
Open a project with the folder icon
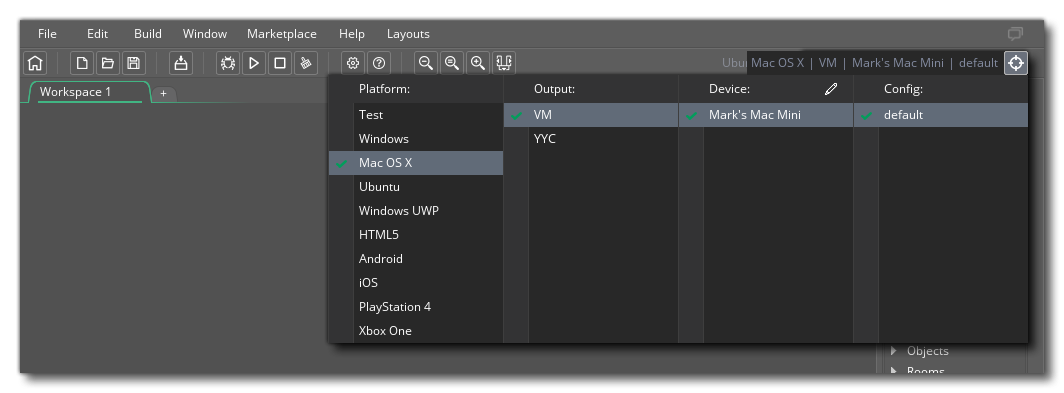(x=108, y=63)
